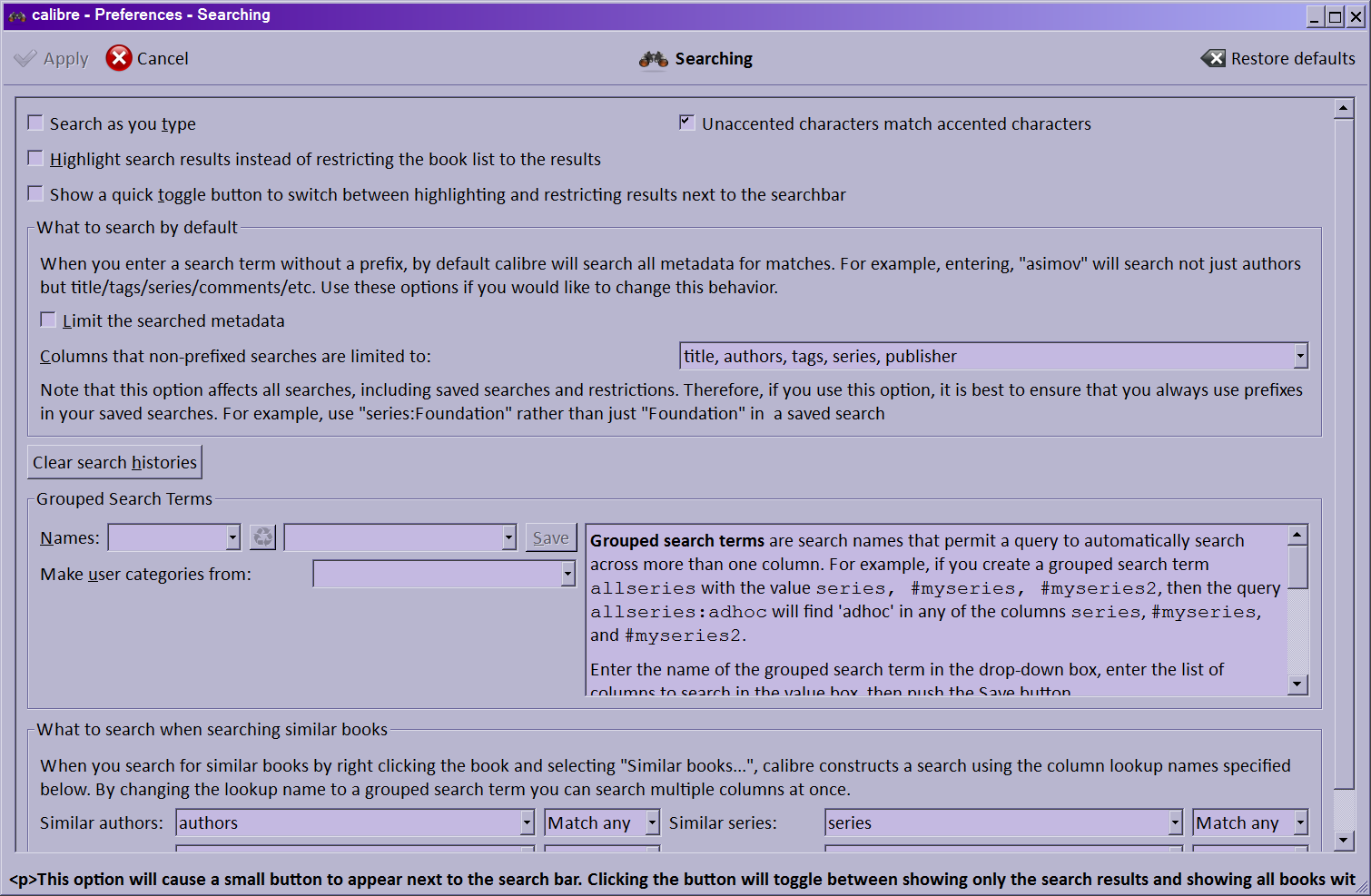Click 'Columns that non-prefixed searches are limited to:' label
Screen dimensions: 1371x896
tap(235, 356)
